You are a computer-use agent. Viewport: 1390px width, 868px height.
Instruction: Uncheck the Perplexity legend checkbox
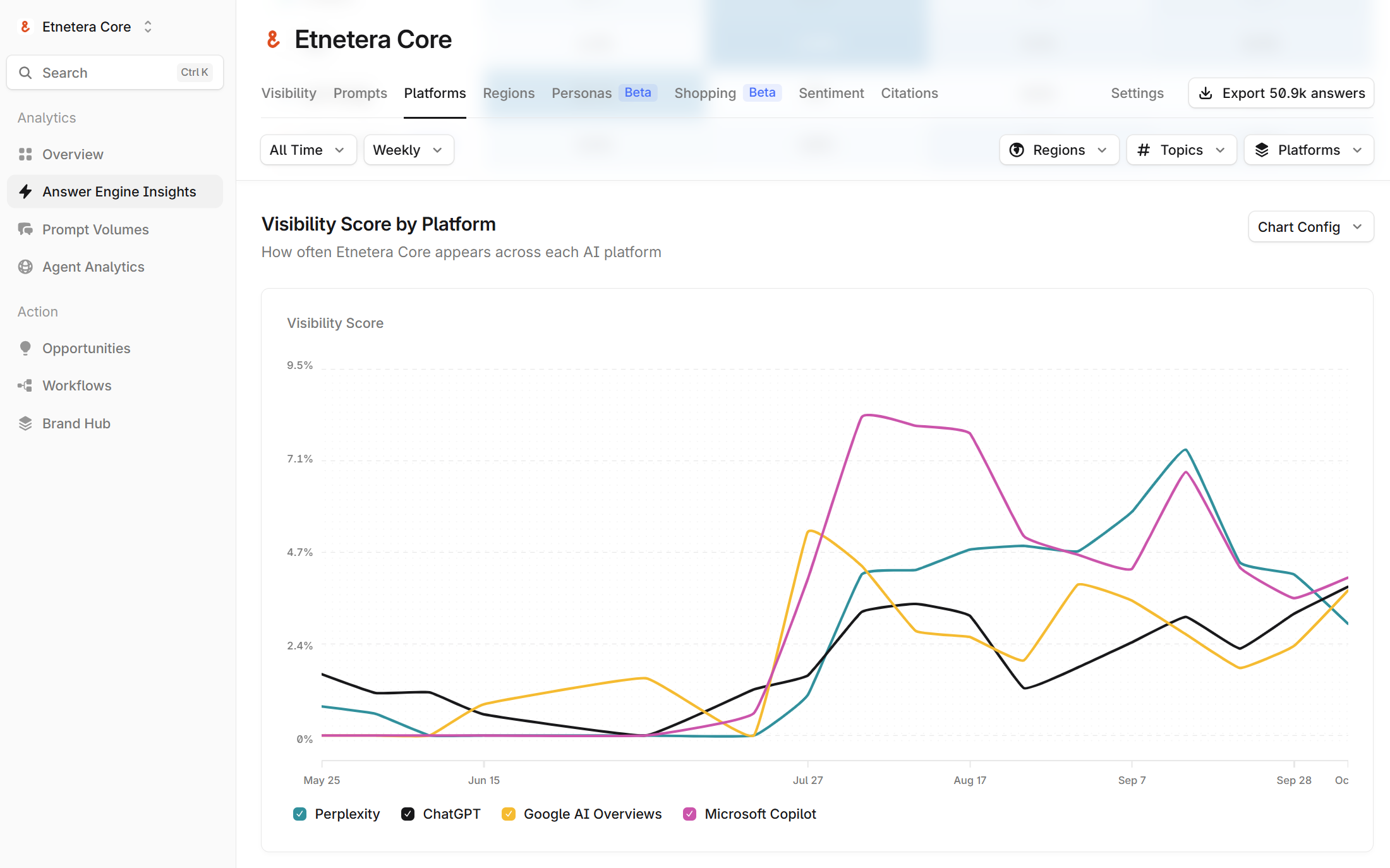point(299,814)
